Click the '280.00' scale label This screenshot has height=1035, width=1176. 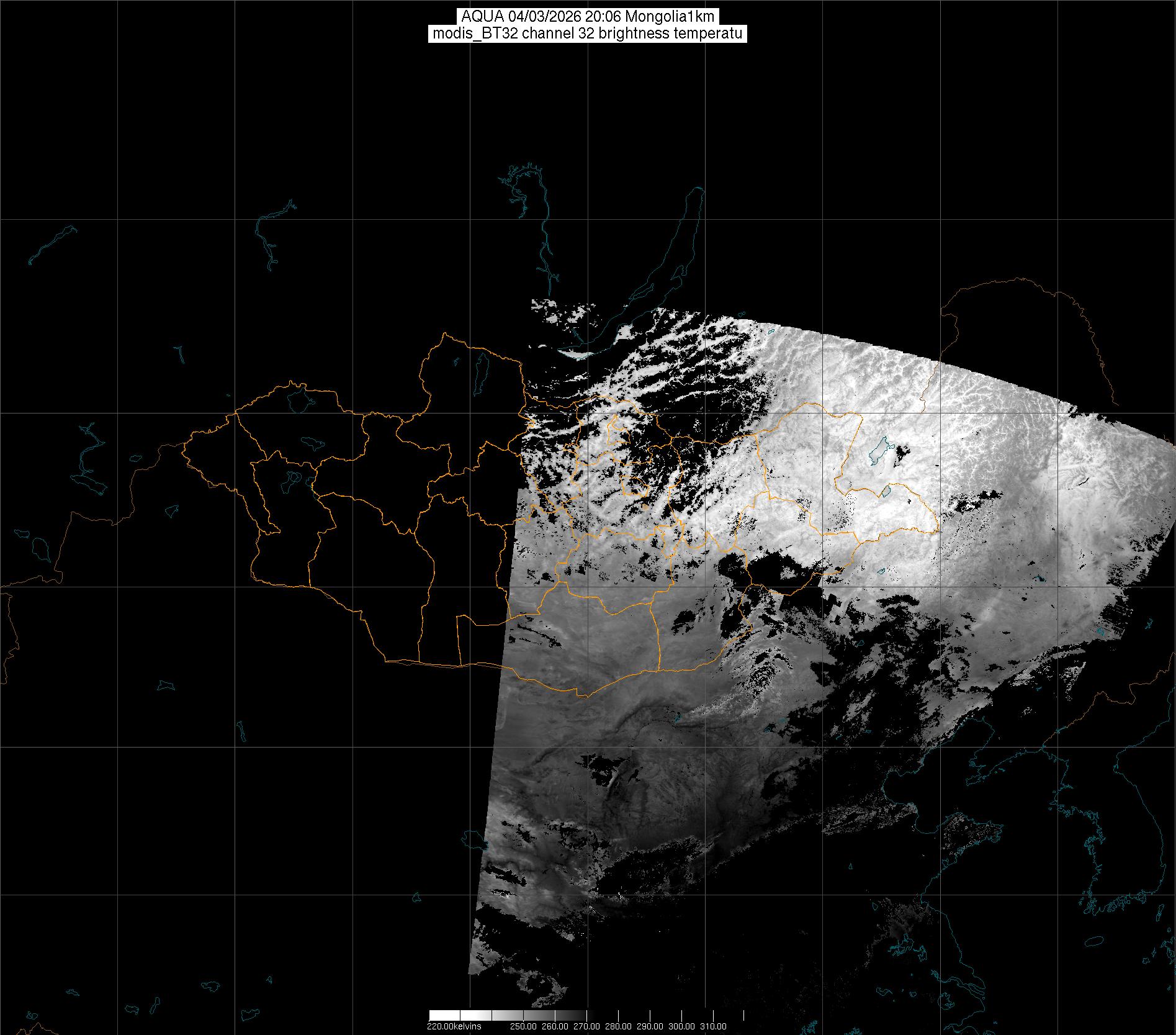618,1026
